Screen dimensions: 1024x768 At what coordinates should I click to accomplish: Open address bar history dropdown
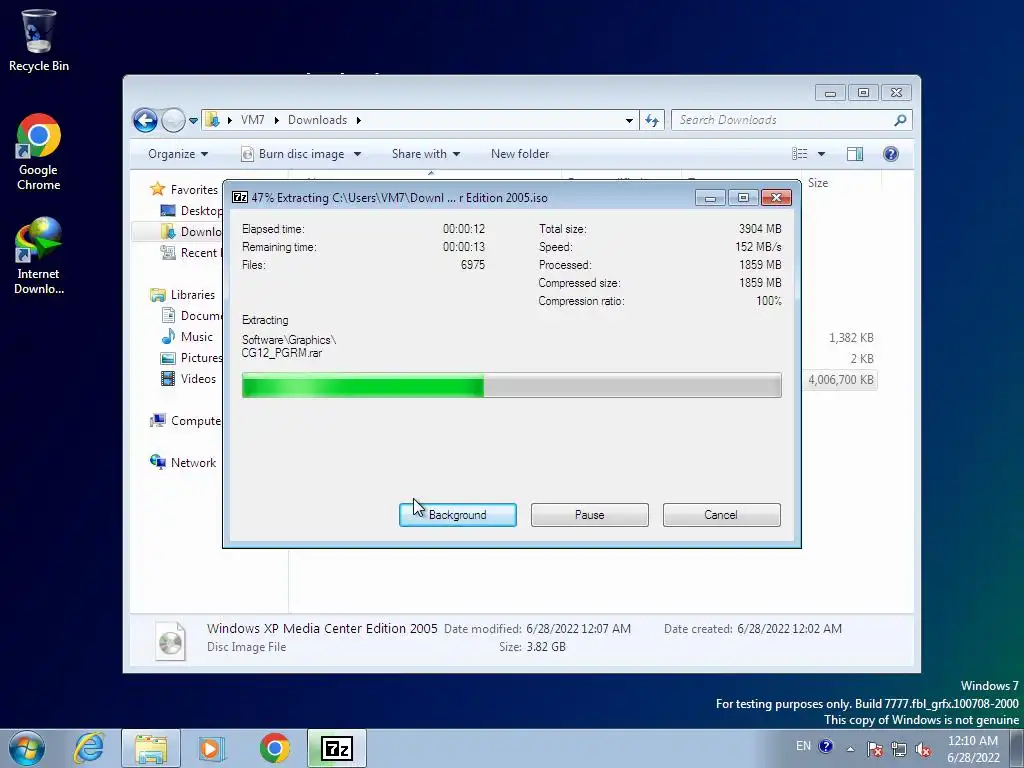629,120
